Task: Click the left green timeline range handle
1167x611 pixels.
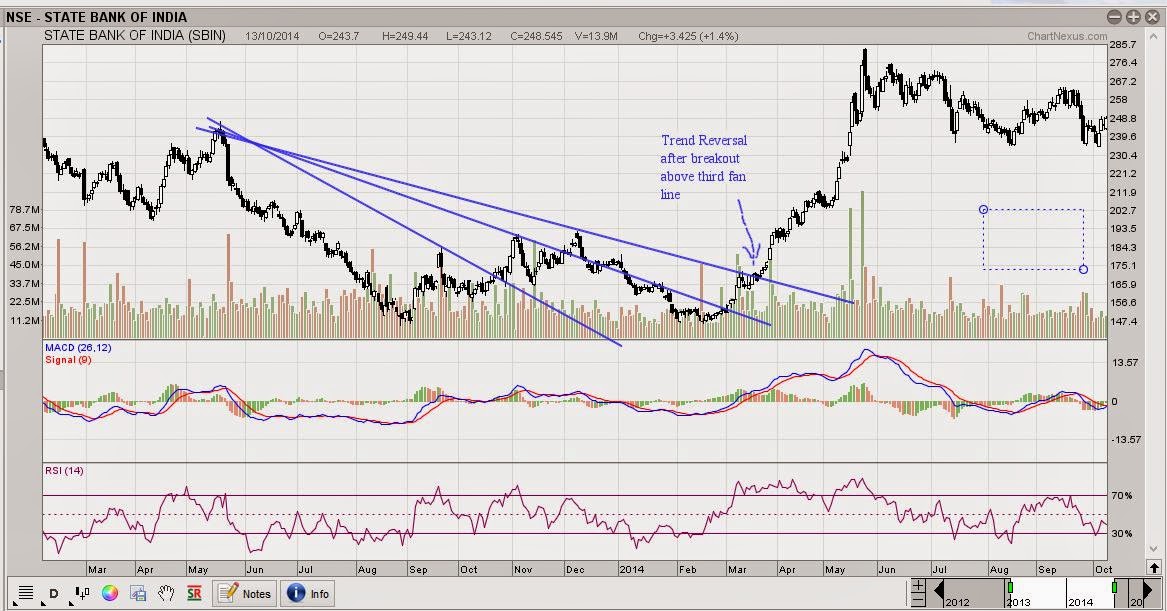Action: coord(1010,587)
